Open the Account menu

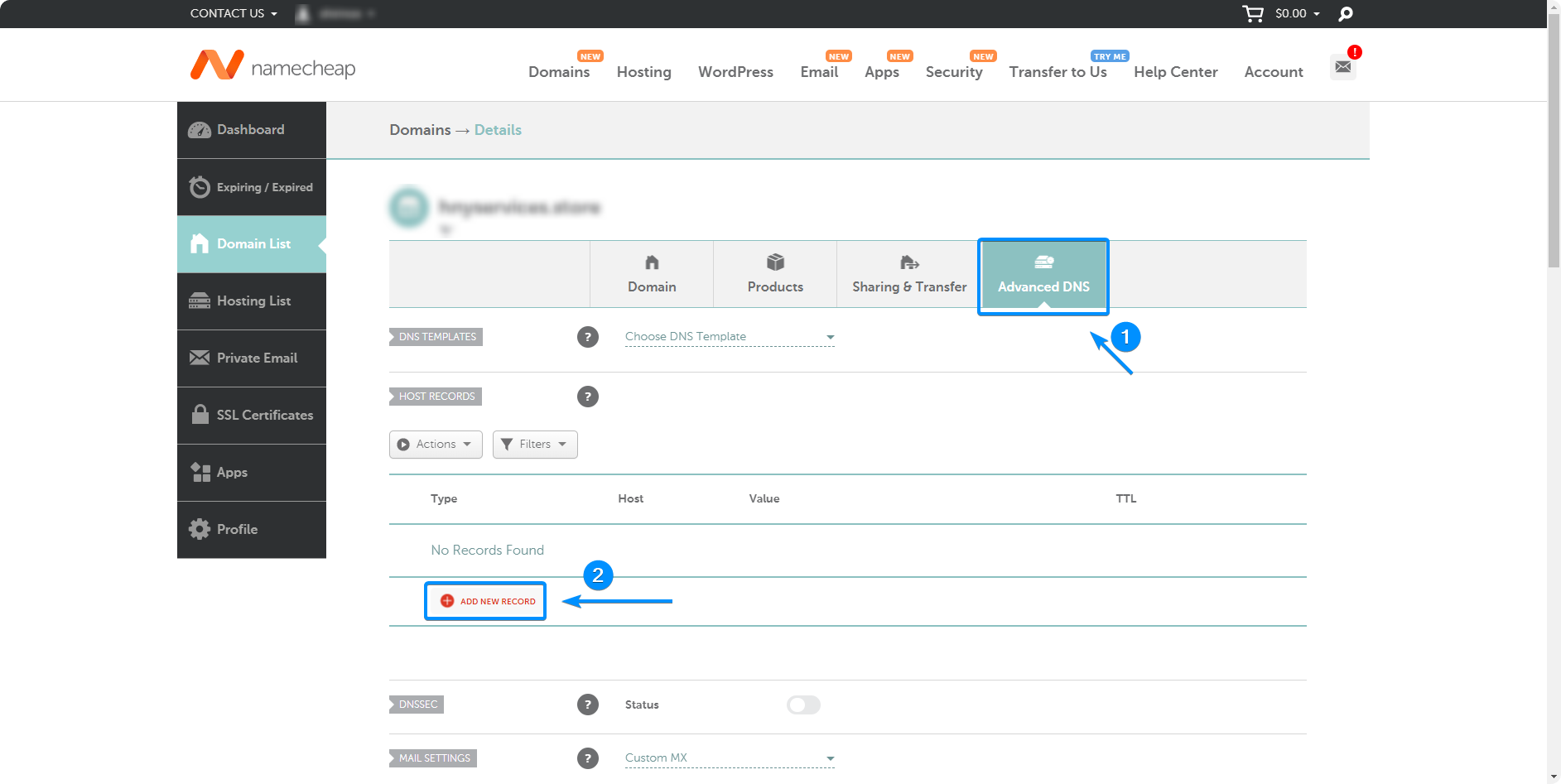pyautogui.click(x=1273, y=72)
